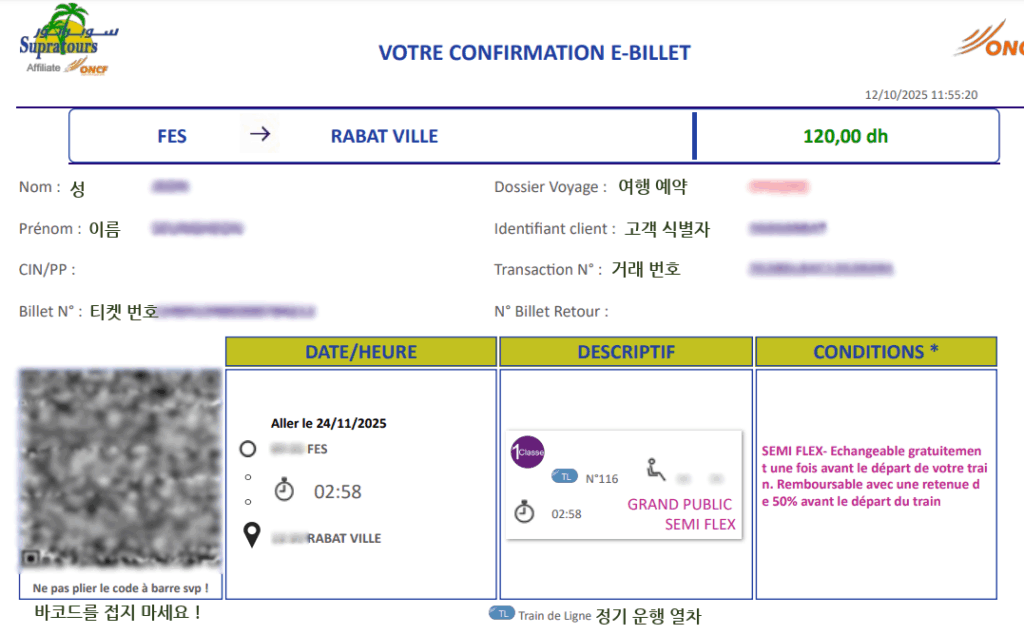Click the TL badge beside Train de Ligne
The image size is (1024, 635).
(x=501, y=614)
